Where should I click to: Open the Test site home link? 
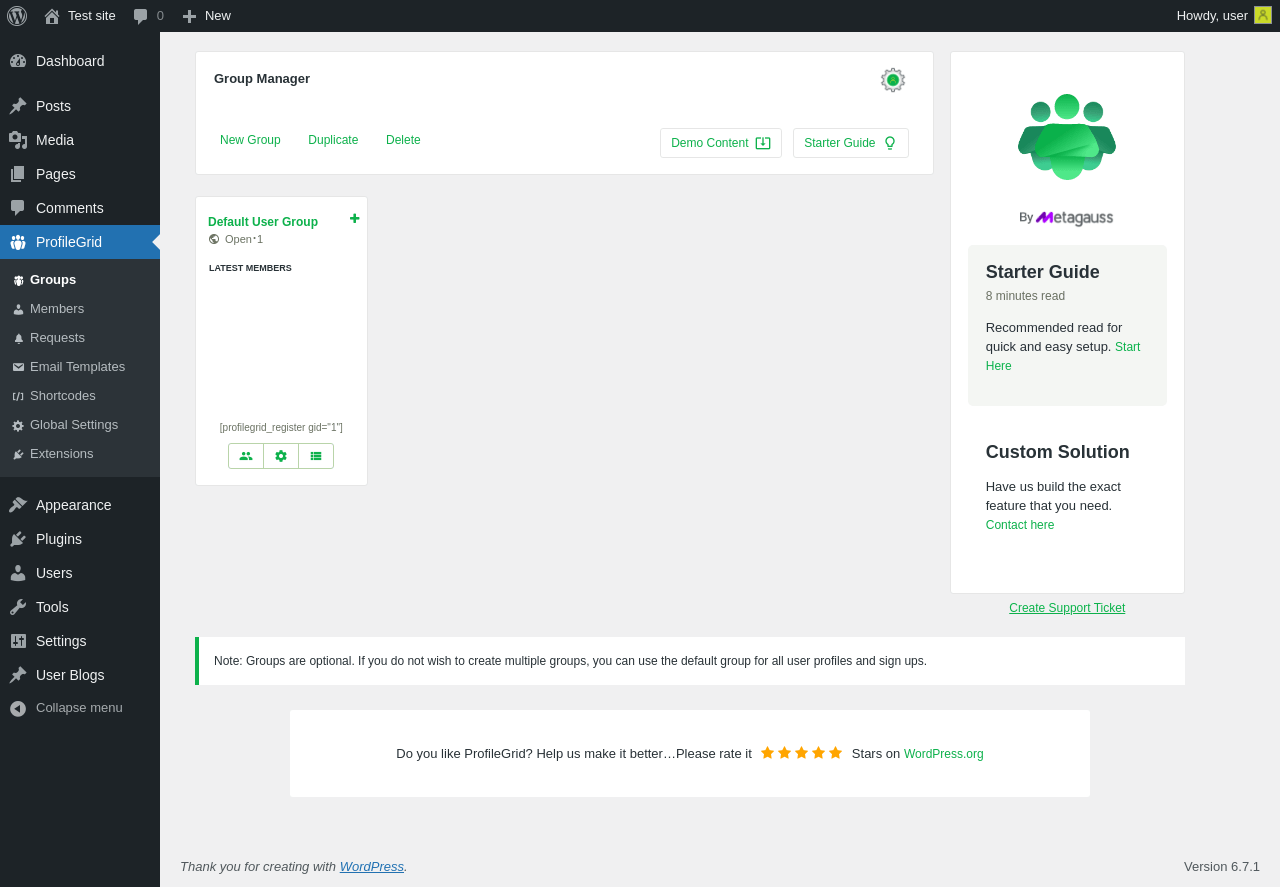pos(80,16)
